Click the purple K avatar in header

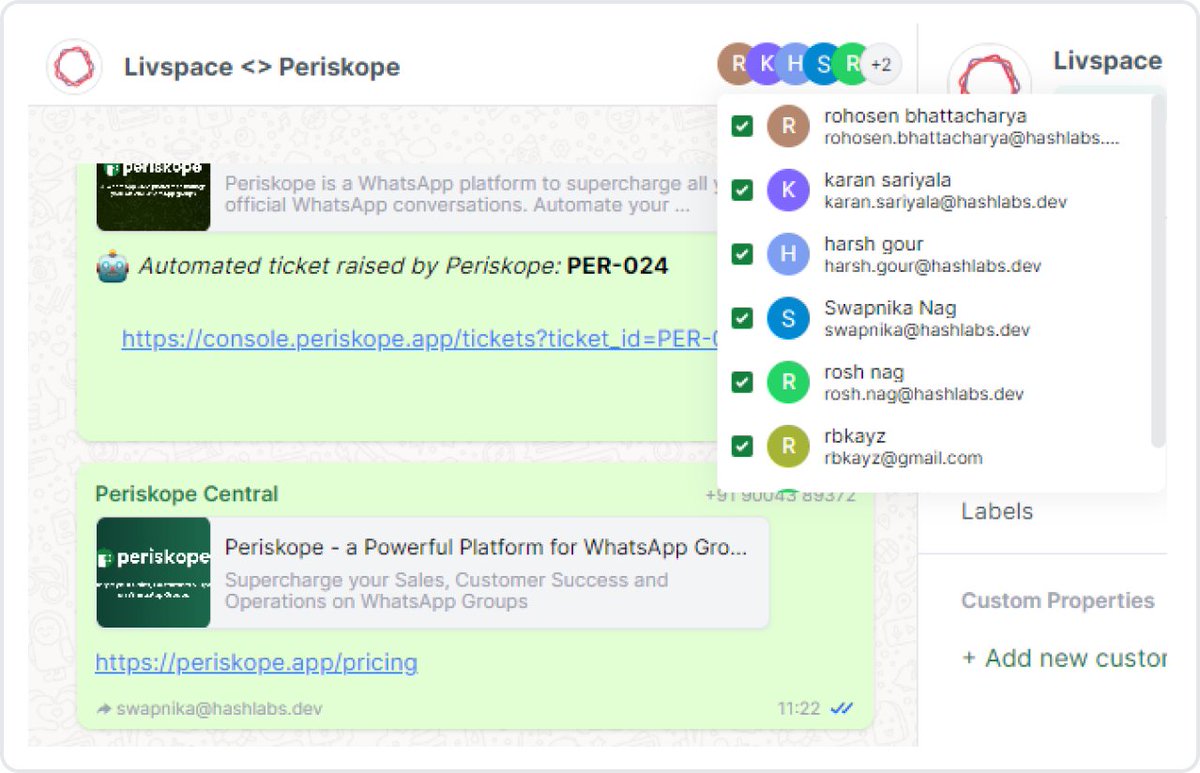click(765, 64)
